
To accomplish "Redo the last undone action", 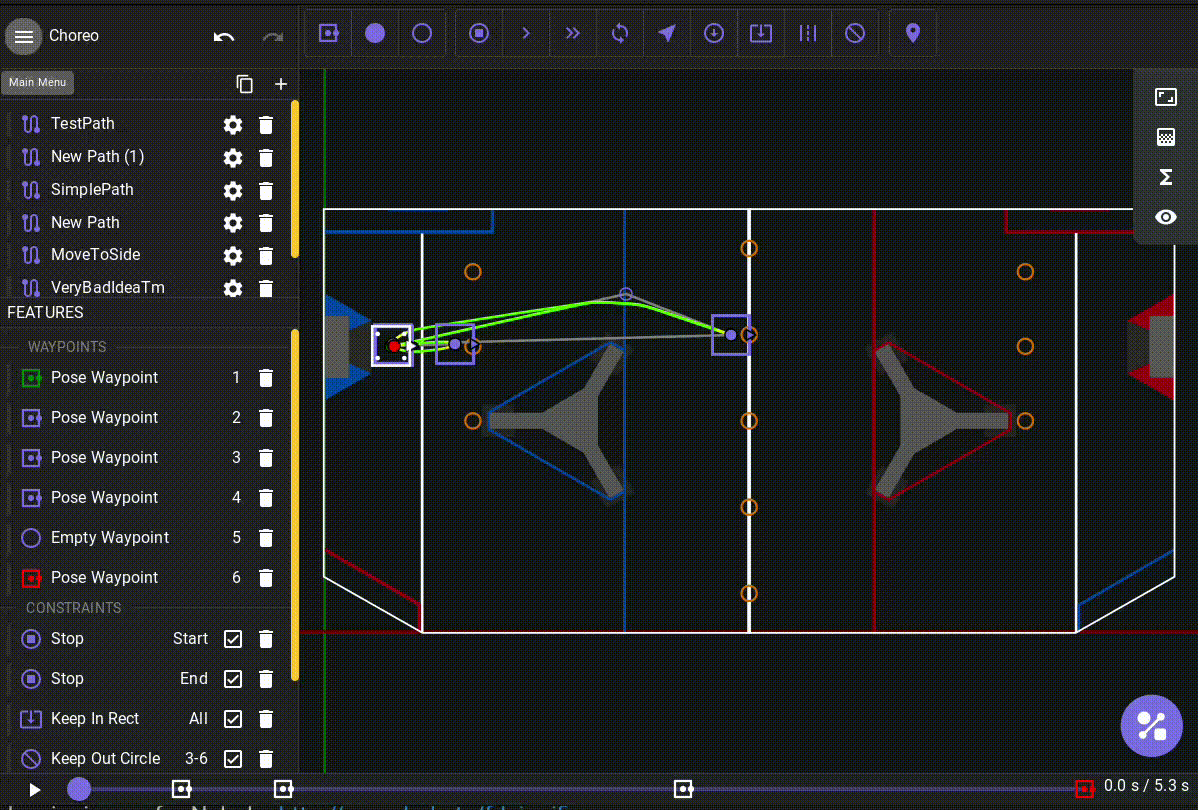I will (273, 36).
